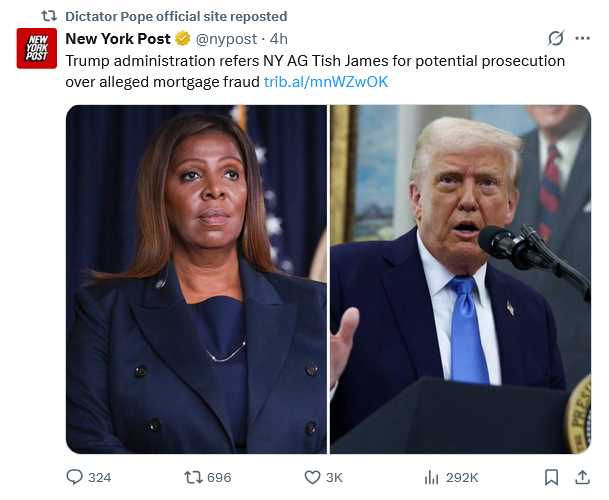Screen dimensions: 609x500
Task: Click the 324 replies count
Action: pyautogui.click(x=99, y=477)
